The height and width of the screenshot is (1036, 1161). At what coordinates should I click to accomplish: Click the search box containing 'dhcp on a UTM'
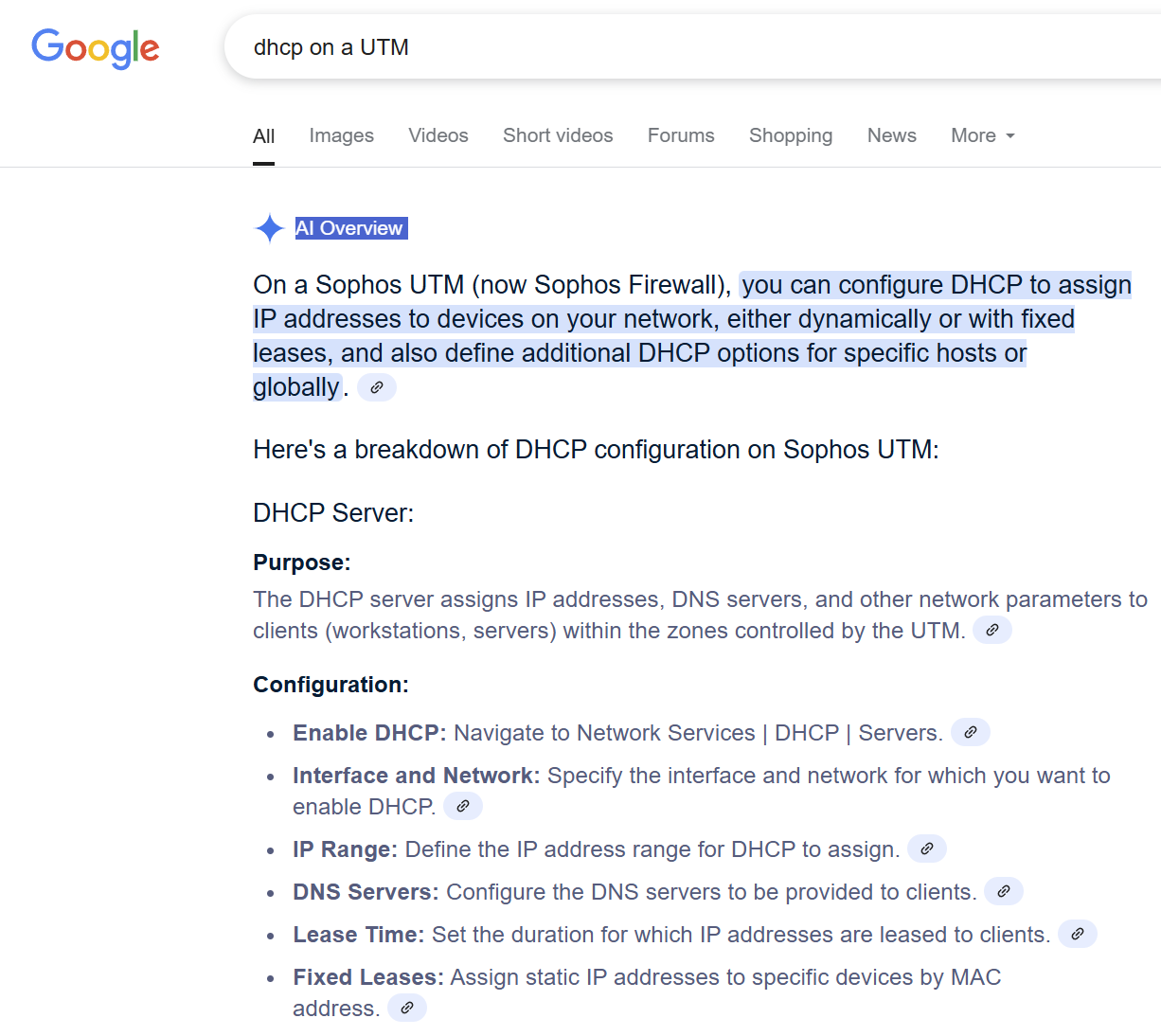[663, 47]
